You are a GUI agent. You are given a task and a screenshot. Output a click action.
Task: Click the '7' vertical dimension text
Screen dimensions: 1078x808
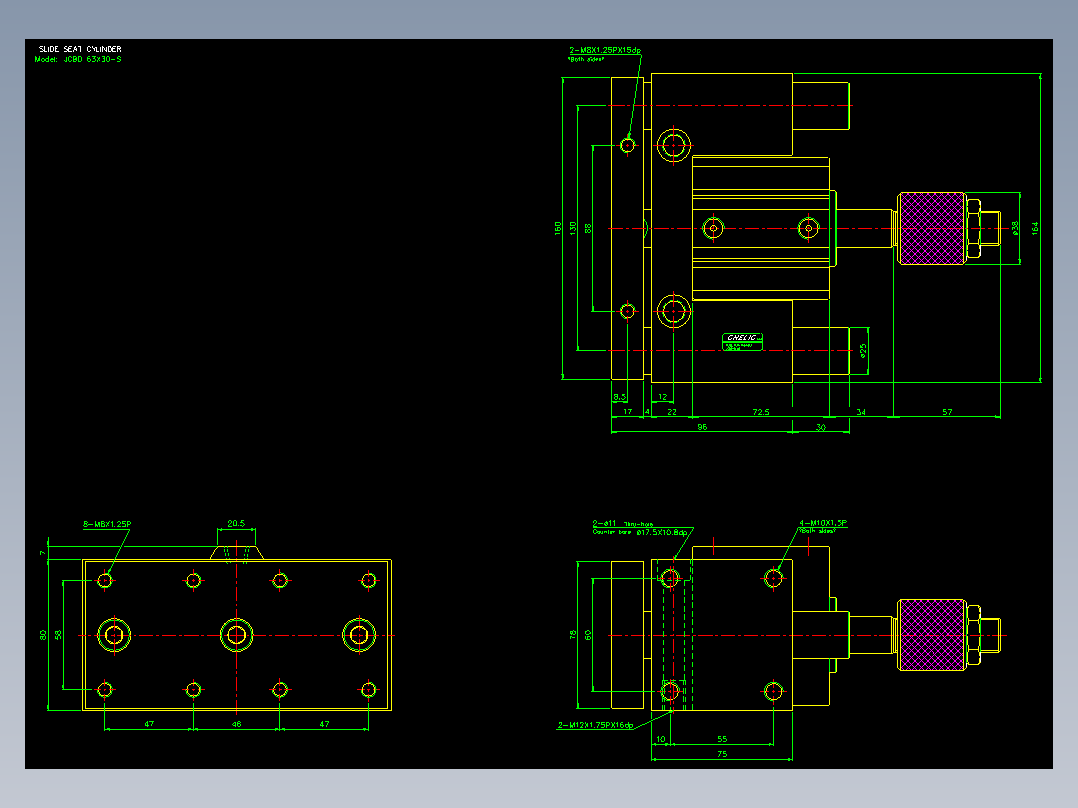(x=43, y=553)
